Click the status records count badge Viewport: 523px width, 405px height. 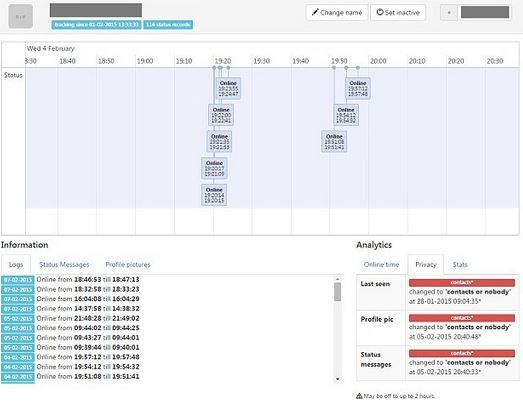pyautogui.click(x=168, y=25)
